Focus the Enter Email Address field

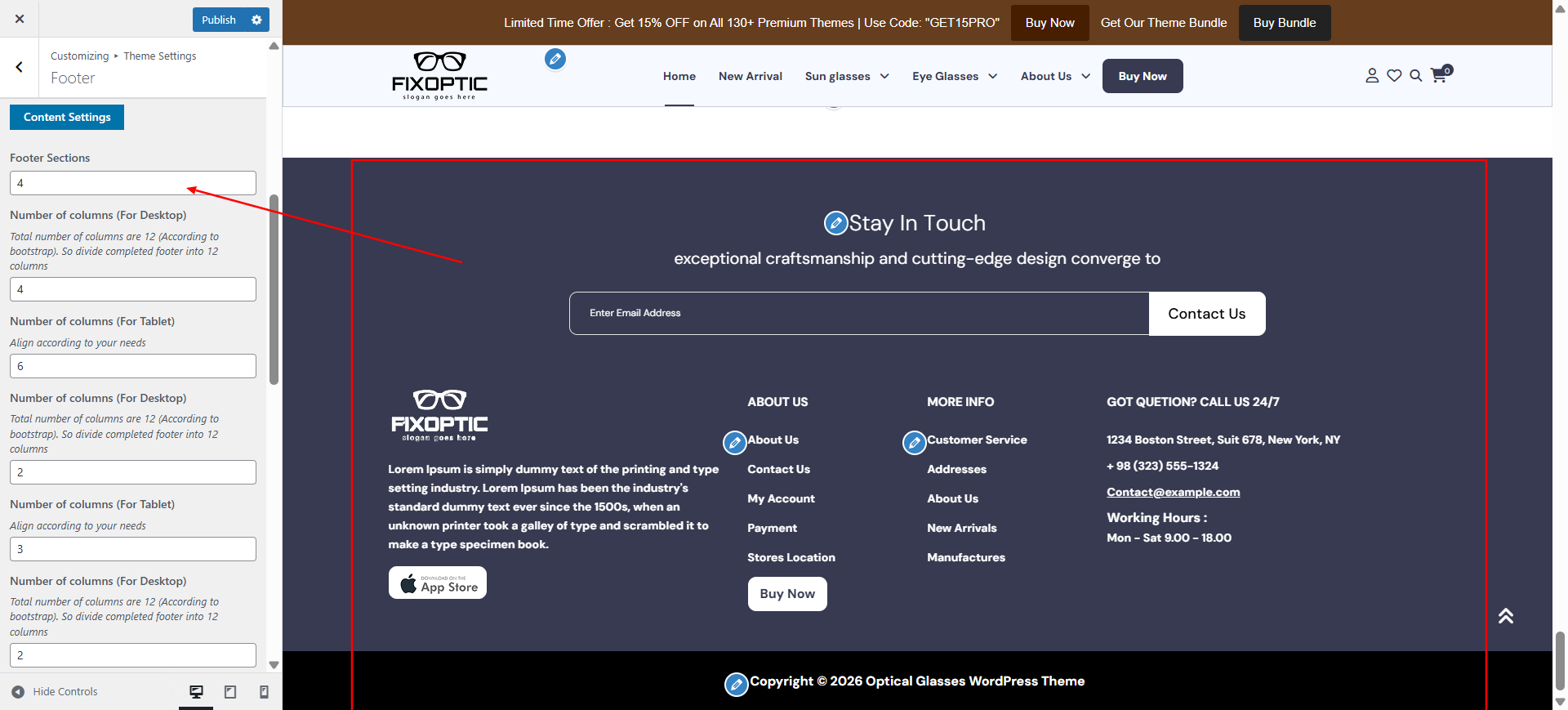pos(859,313)
